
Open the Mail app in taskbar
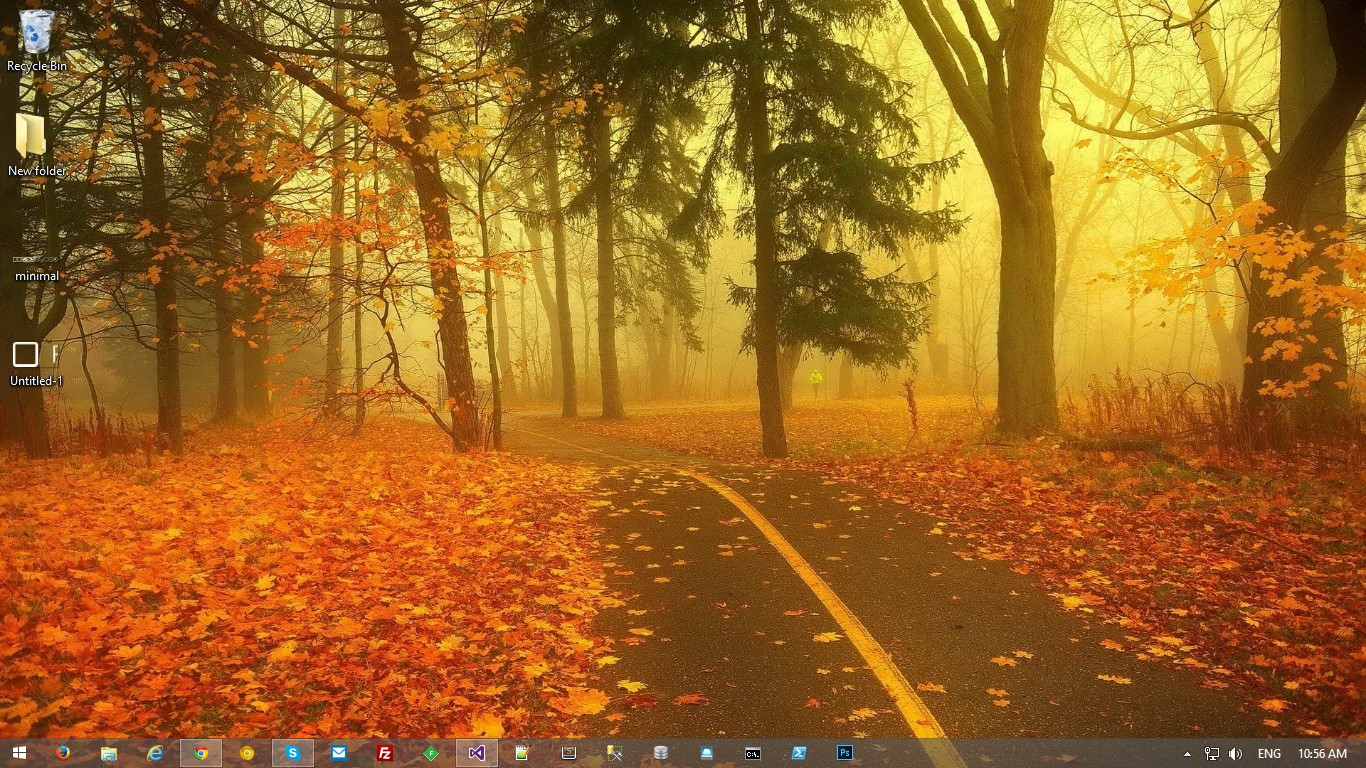[x=339, y=753]
